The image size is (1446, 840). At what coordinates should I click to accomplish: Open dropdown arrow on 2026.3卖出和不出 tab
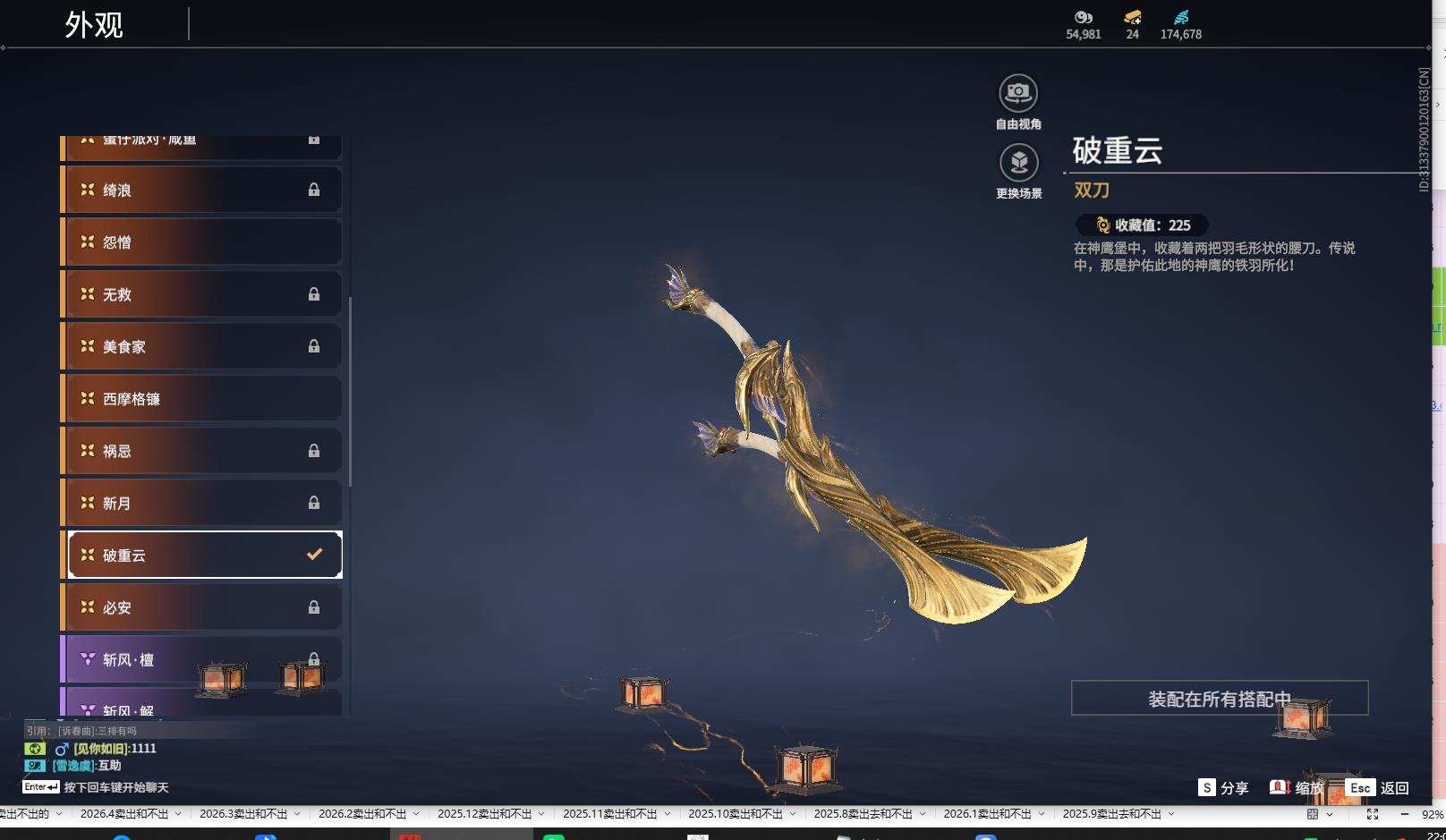tap(297, 814)
